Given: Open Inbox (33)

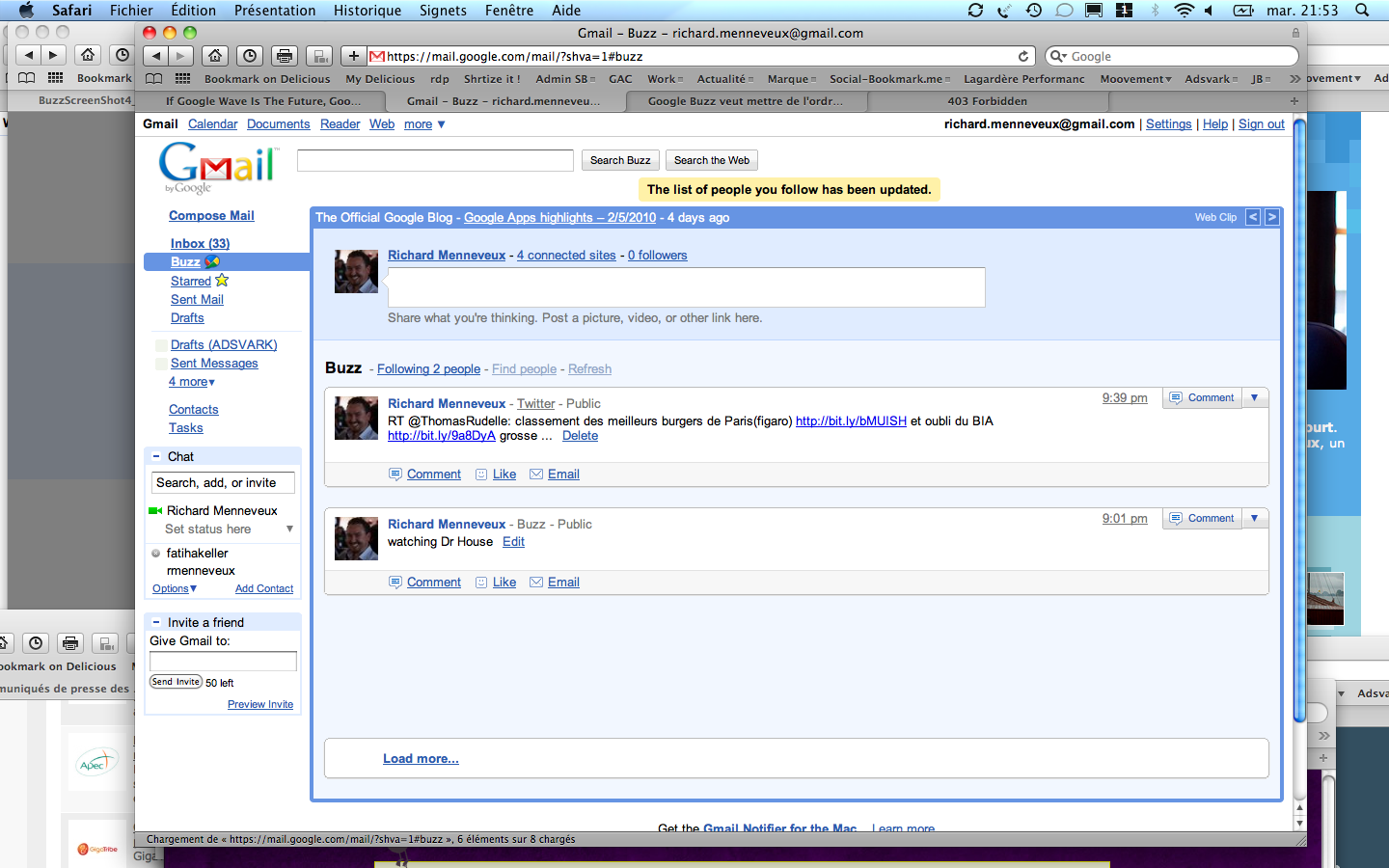Looking at the screenshot, I should [x=200, y=243].
